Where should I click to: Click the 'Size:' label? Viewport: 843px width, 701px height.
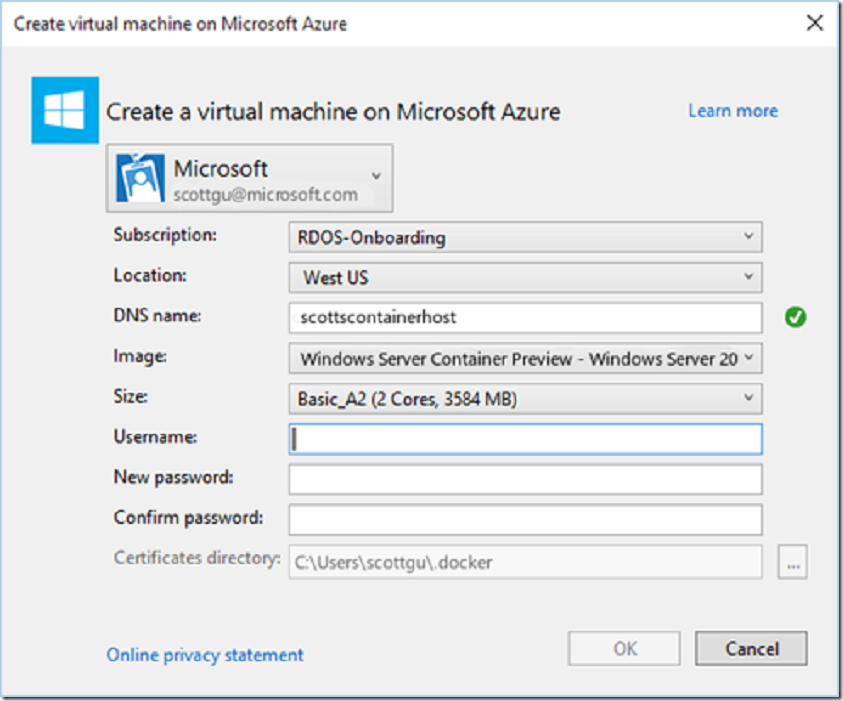coord(131,396)
